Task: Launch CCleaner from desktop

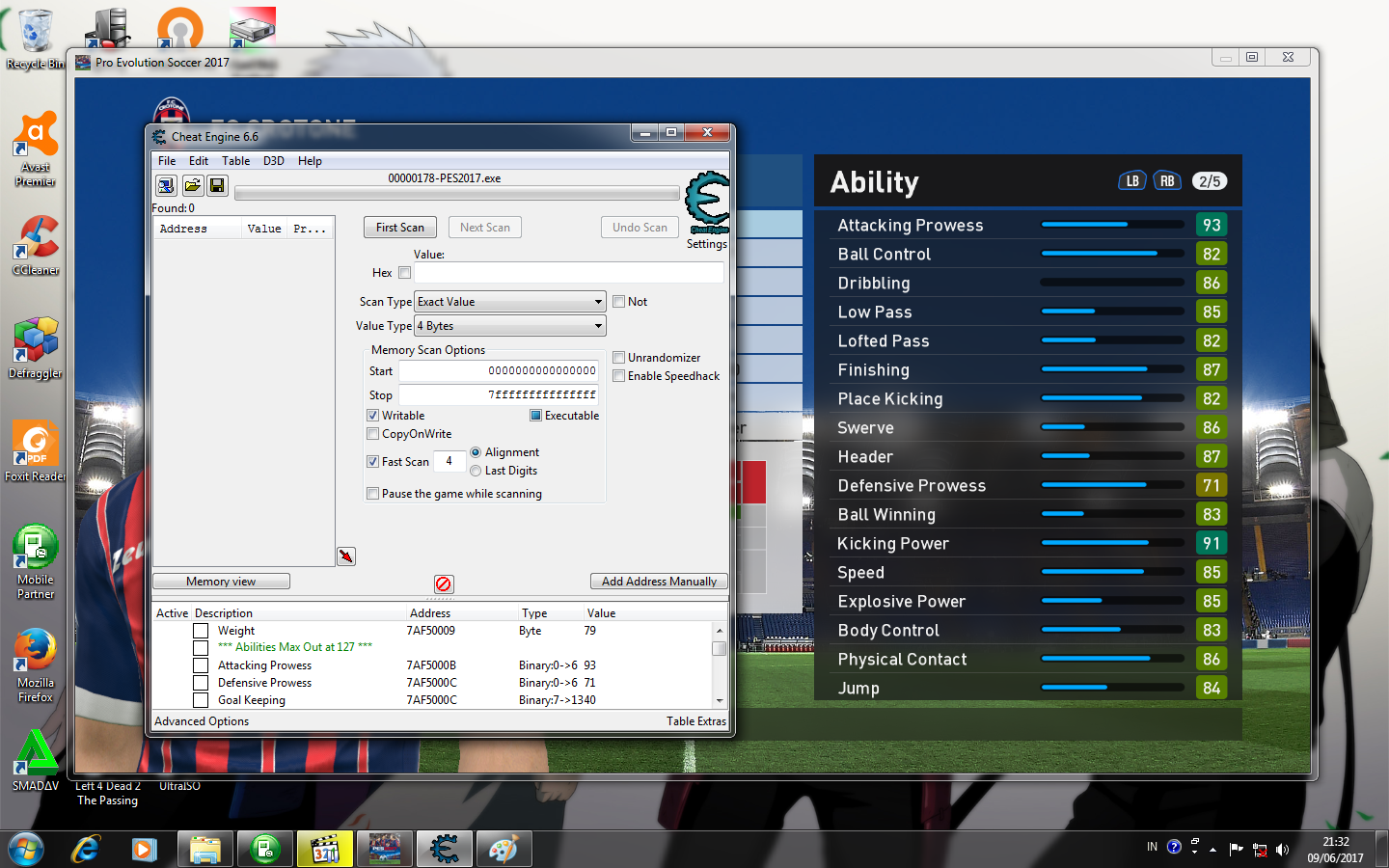Action: click(x=36, y=246)
